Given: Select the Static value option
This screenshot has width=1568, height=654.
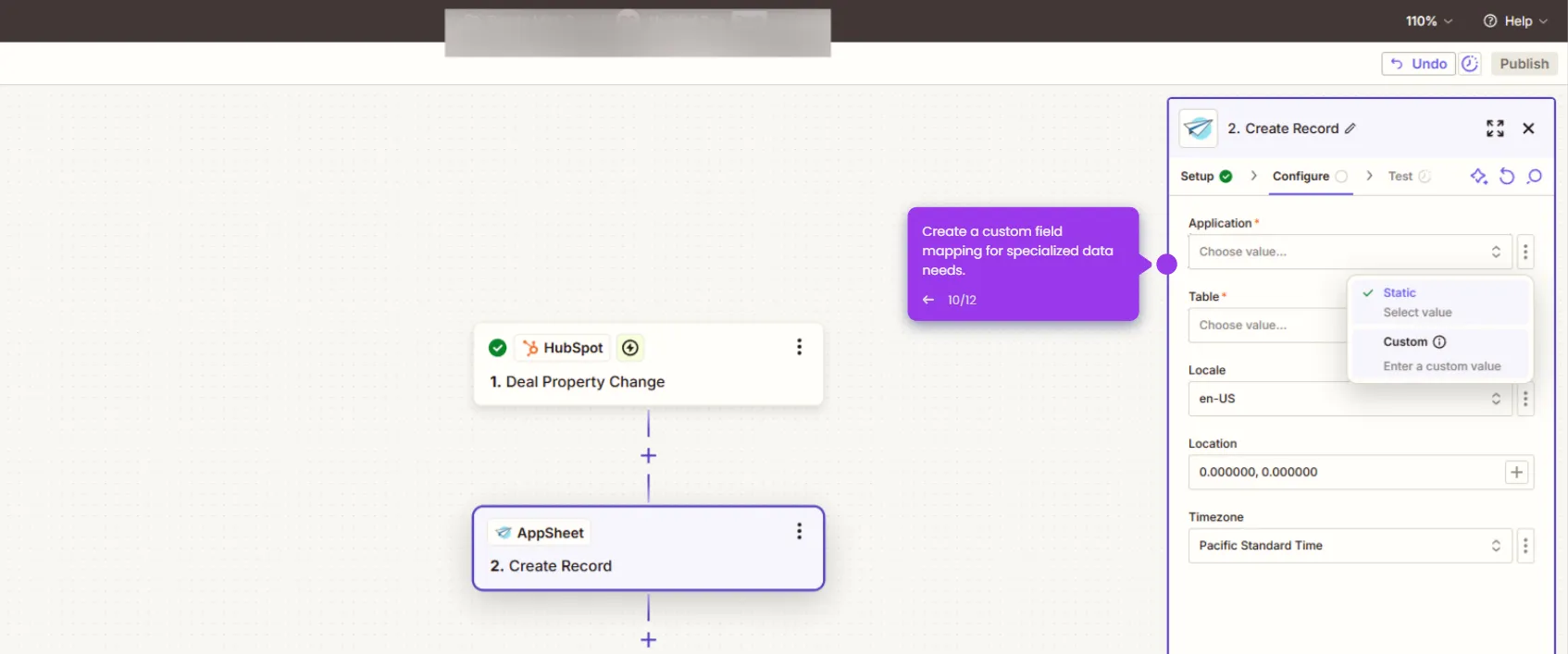Looking at the screenshot, I should [x=1439, y=302].
